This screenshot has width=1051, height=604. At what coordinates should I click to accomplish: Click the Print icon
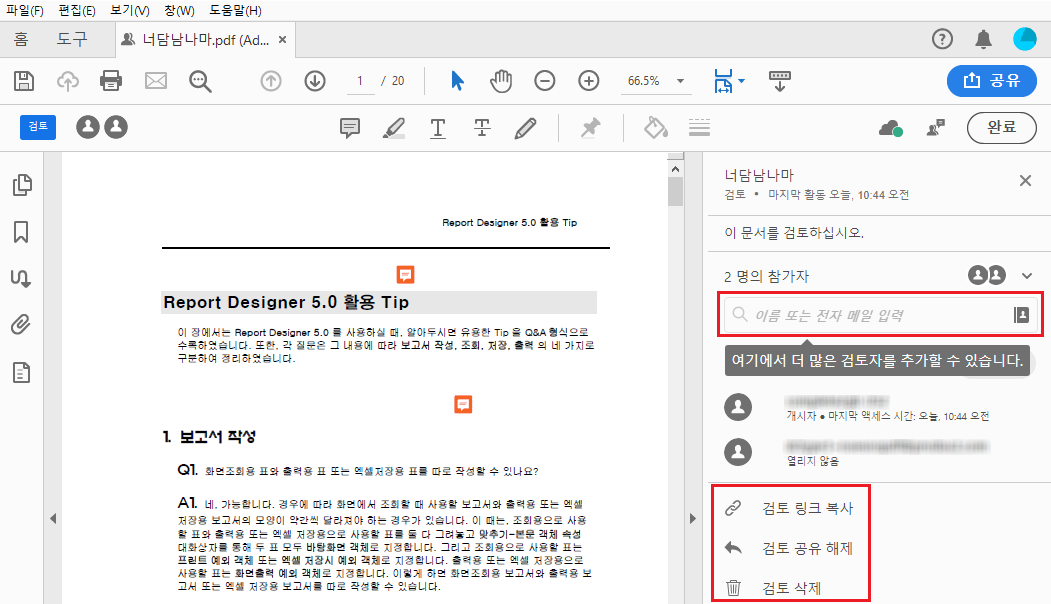111,81
